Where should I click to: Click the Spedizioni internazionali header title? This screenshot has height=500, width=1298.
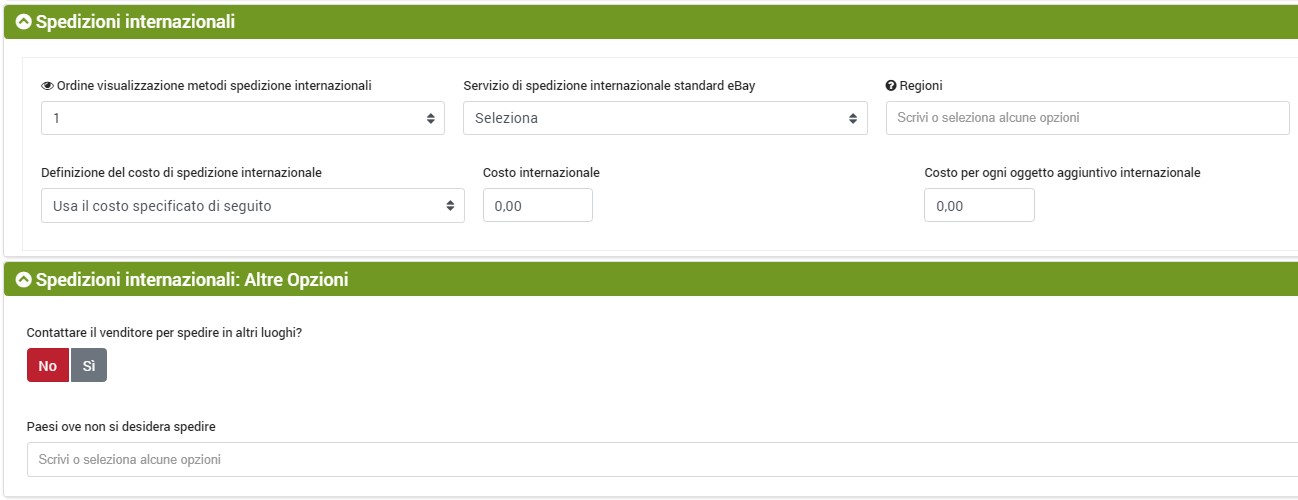[x=135, y=22]
